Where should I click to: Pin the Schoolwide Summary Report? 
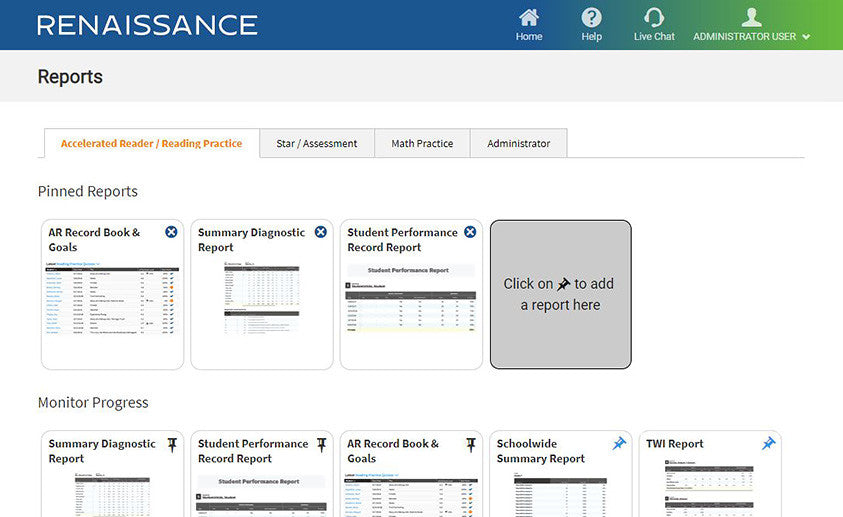(619, 443)
